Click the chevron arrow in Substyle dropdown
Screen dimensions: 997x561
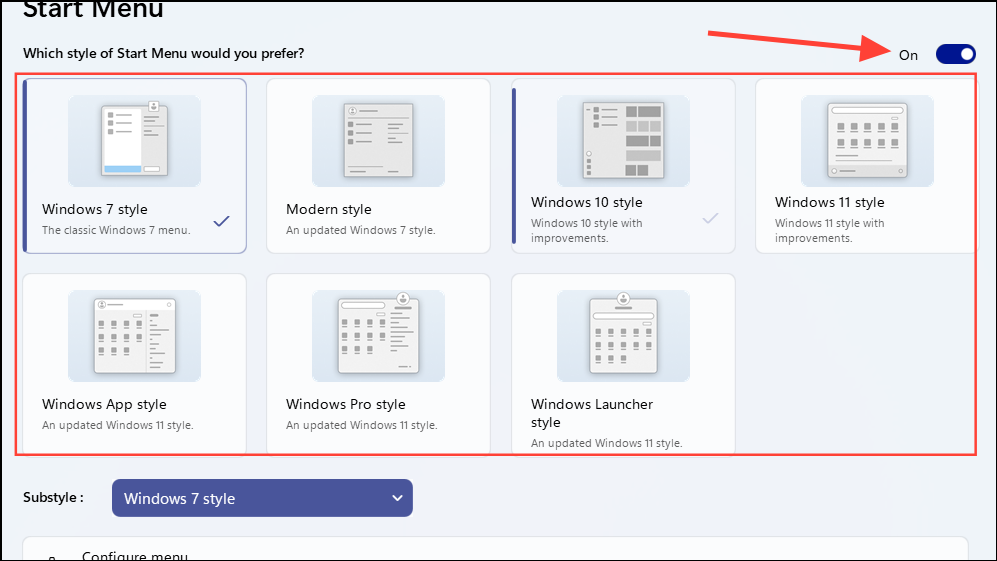coord(397,498)
